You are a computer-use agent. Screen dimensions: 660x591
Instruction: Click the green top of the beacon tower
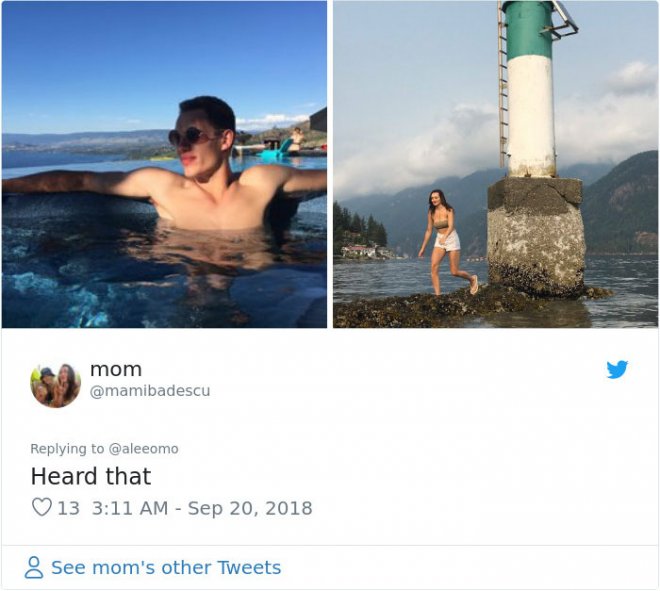(528, 28)
